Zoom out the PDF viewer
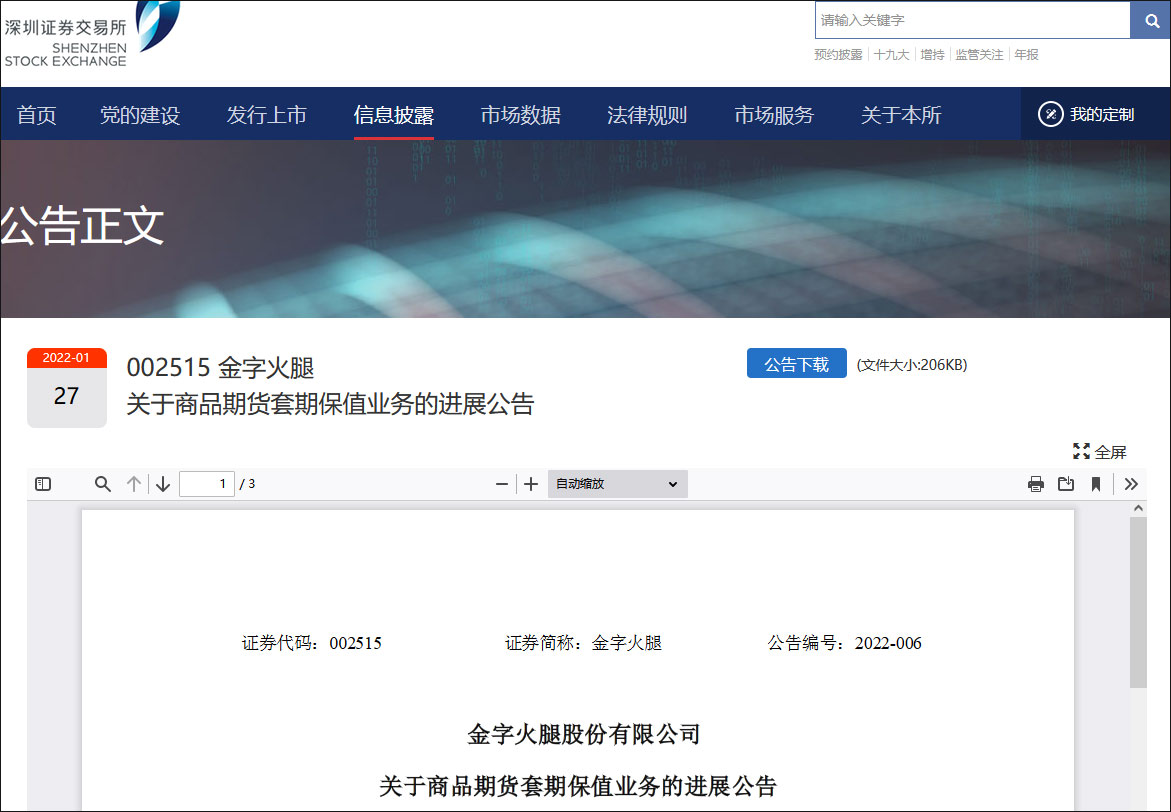This screenshot has width=1171, height=812. click(502, 484)
